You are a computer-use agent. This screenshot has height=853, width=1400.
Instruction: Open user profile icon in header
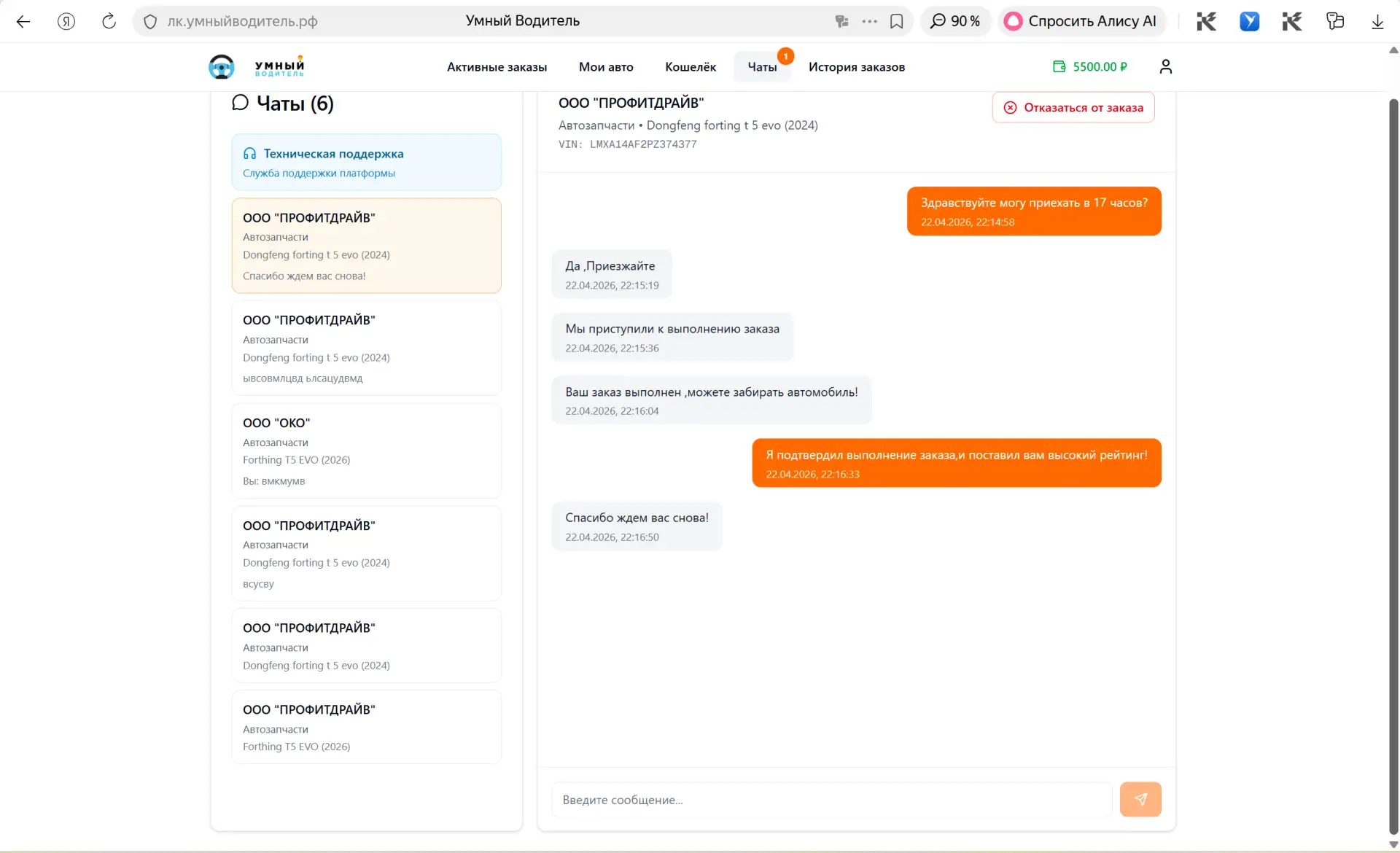1165,66
